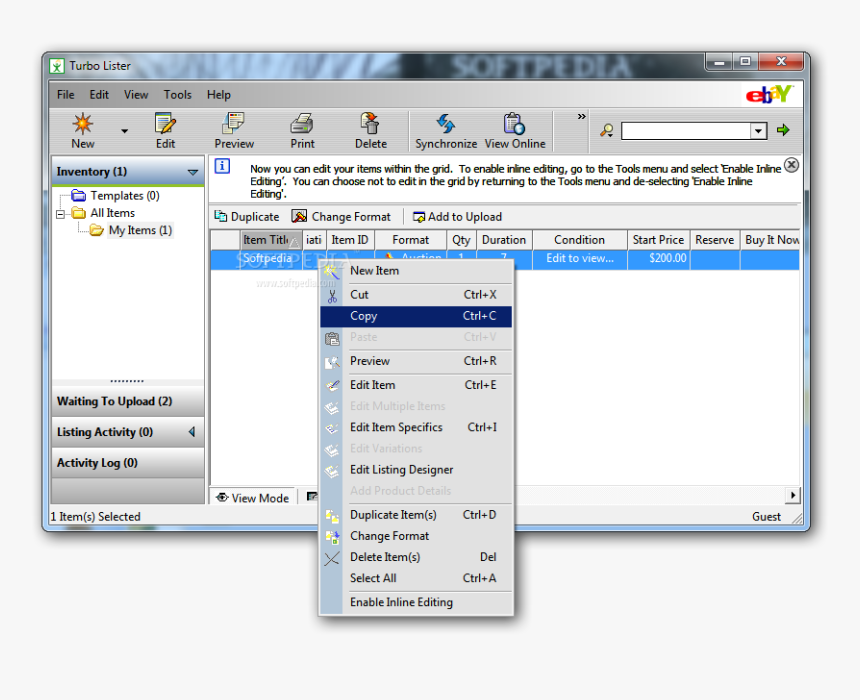The width and height of the screenshot is (860, 700).
Task: Open the New button dropdown arrow
Action: [125, 131]
